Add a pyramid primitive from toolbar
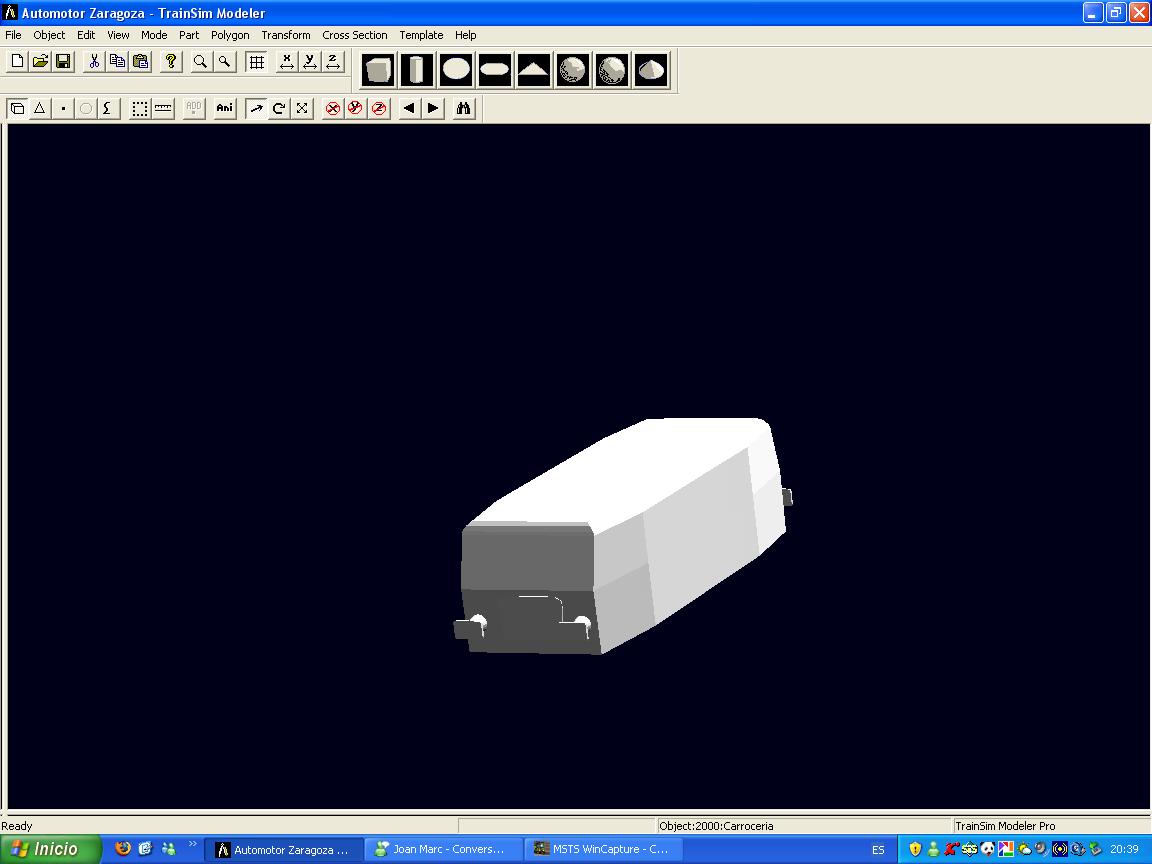This screenshot has width=1152, height=864. (533, 70)
